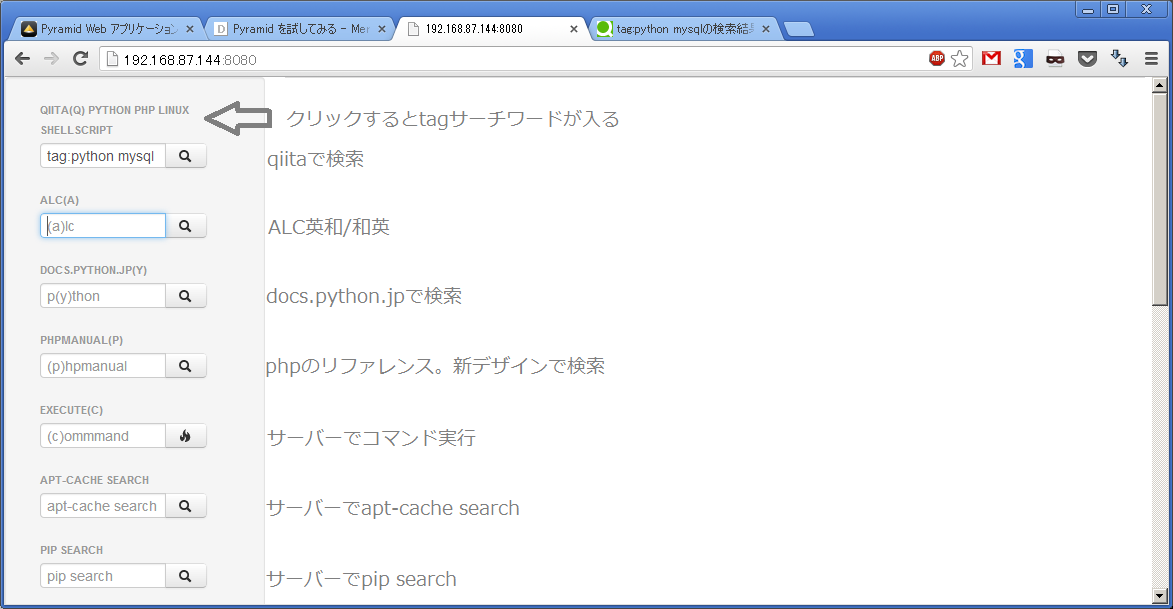The width and height of the screenshot is (1173, 609).
Task: Go back with the browser back arrow
Action: (22, 58)
